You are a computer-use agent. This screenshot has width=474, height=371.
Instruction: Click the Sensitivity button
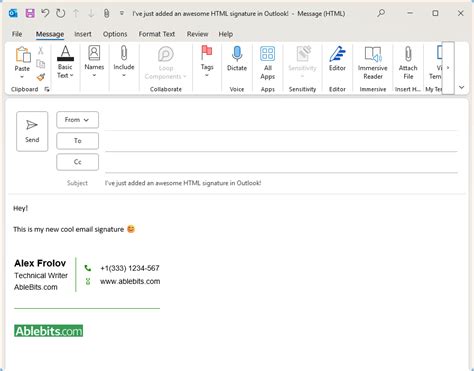click(x=302, y=63)
